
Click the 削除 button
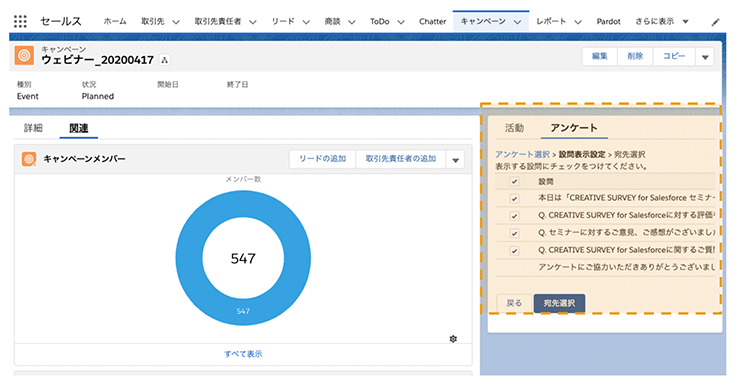(635, 56)
